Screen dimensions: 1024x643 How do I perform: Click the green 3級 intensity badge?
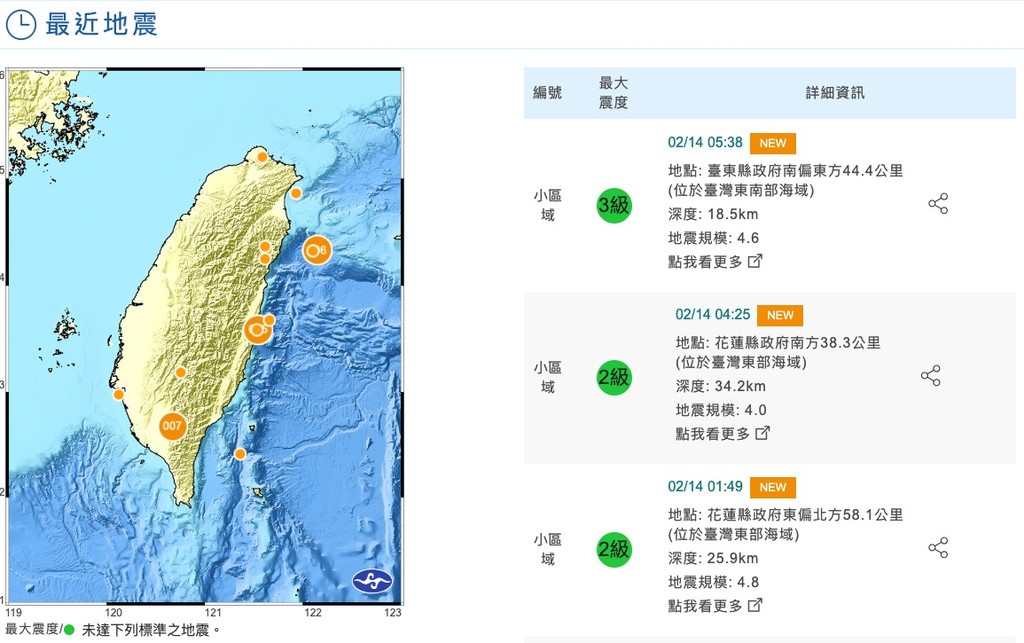coord(613,205)
